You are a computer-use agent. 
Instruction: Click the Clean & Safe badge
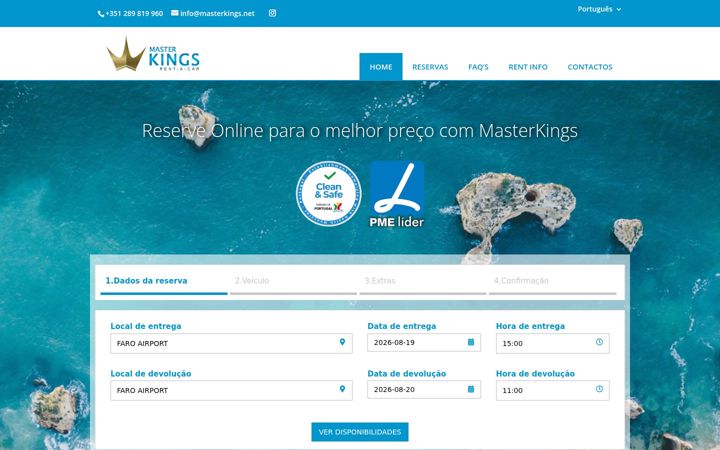[x=329, y=194]
